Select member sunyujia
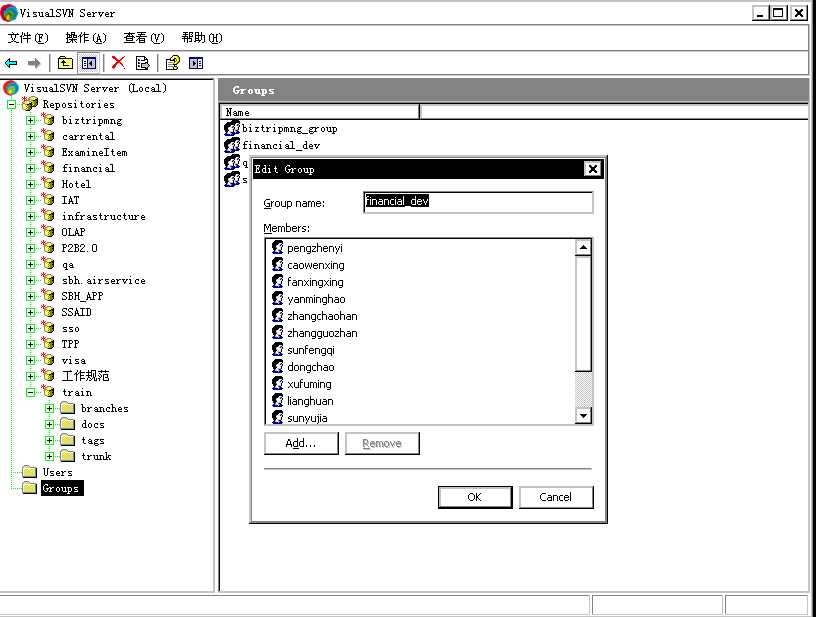 [307, 418]
